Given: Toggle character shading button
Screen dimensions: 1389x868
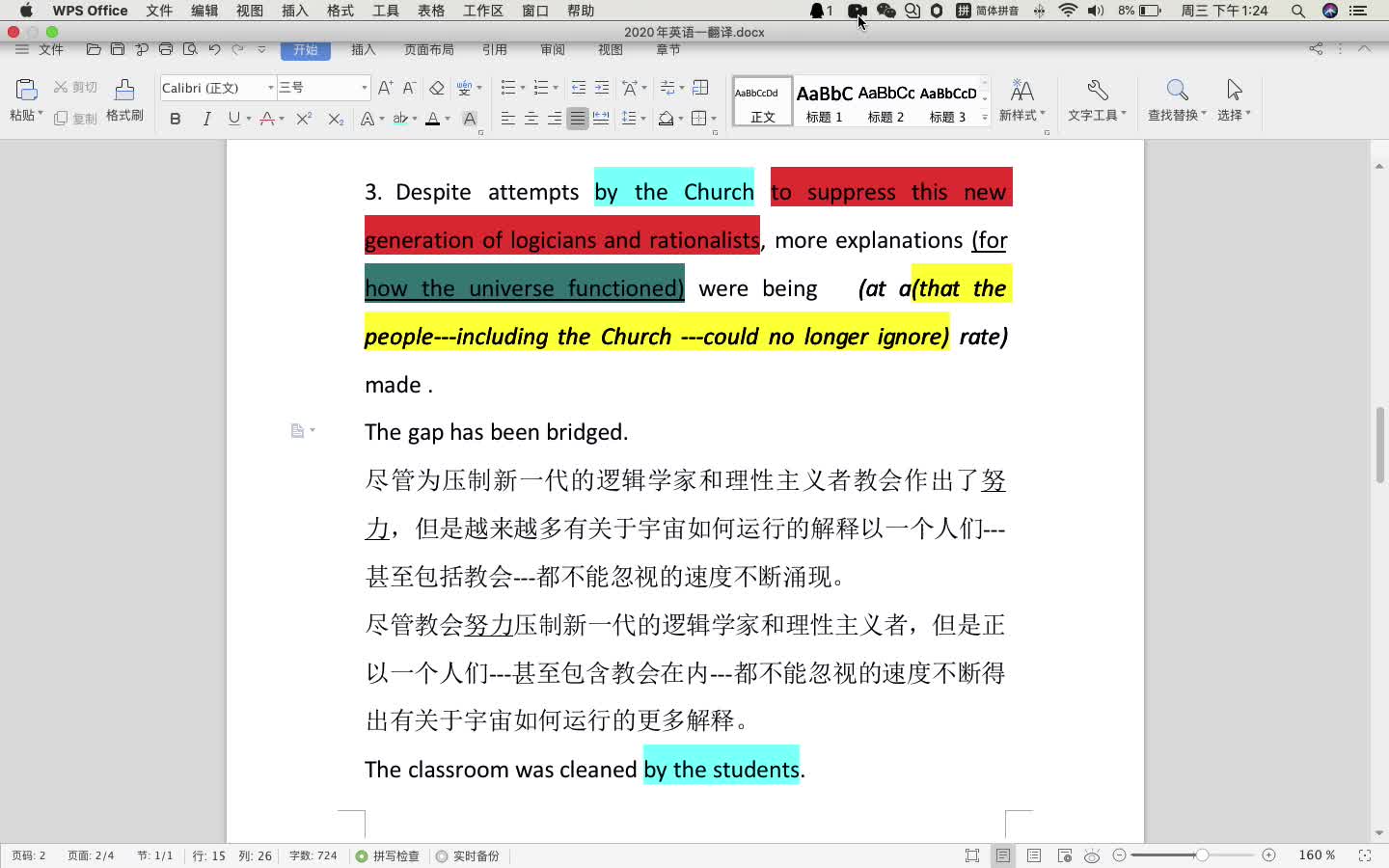Looking at the screenshot, I should [470, 119].
